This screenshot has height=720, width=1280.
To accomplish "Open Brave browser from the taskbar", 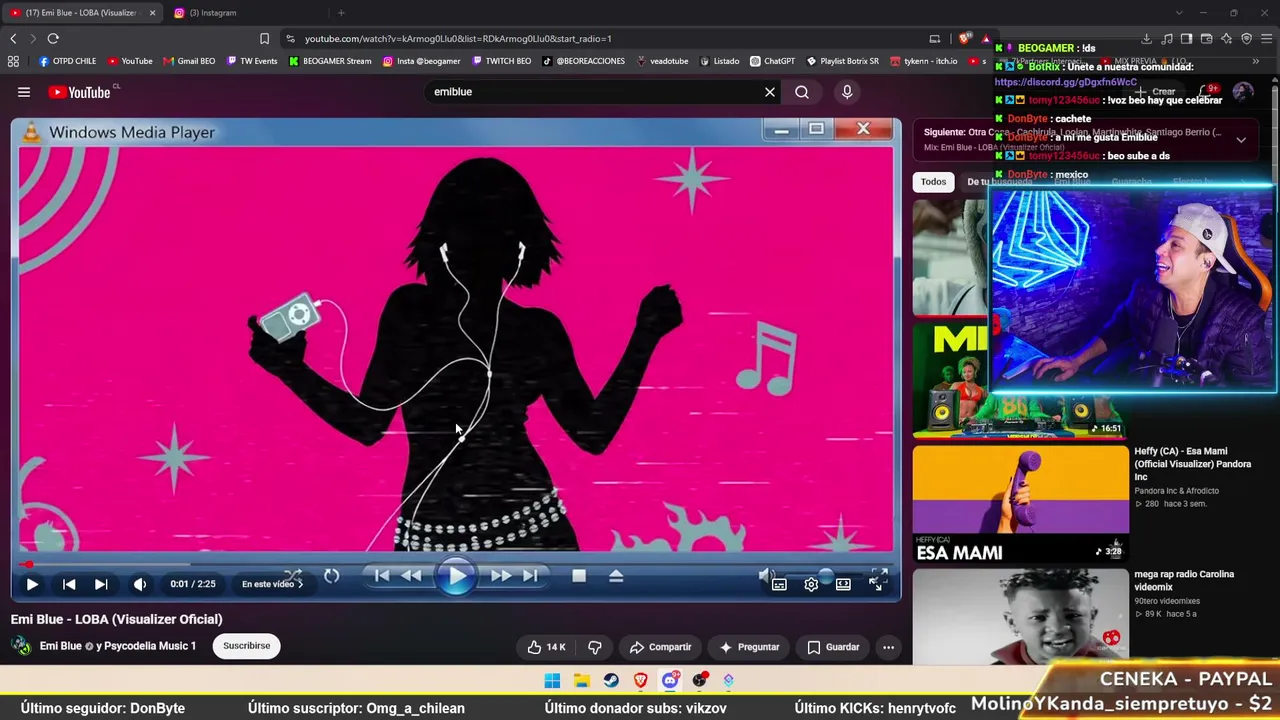I will pos(640,681).
